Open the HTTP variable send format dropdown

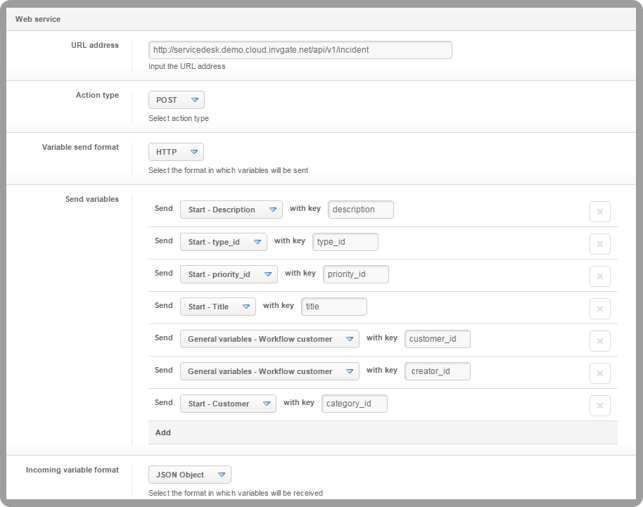[176, 152]
